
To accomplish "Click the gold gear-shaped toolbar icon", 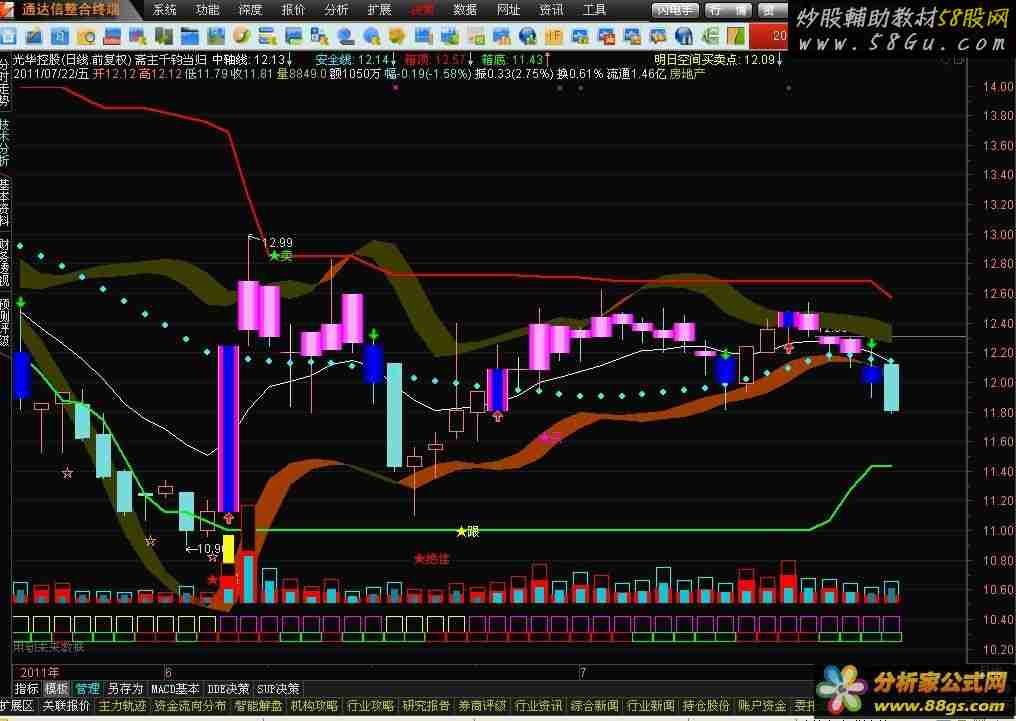I will [x=397, y=36].
